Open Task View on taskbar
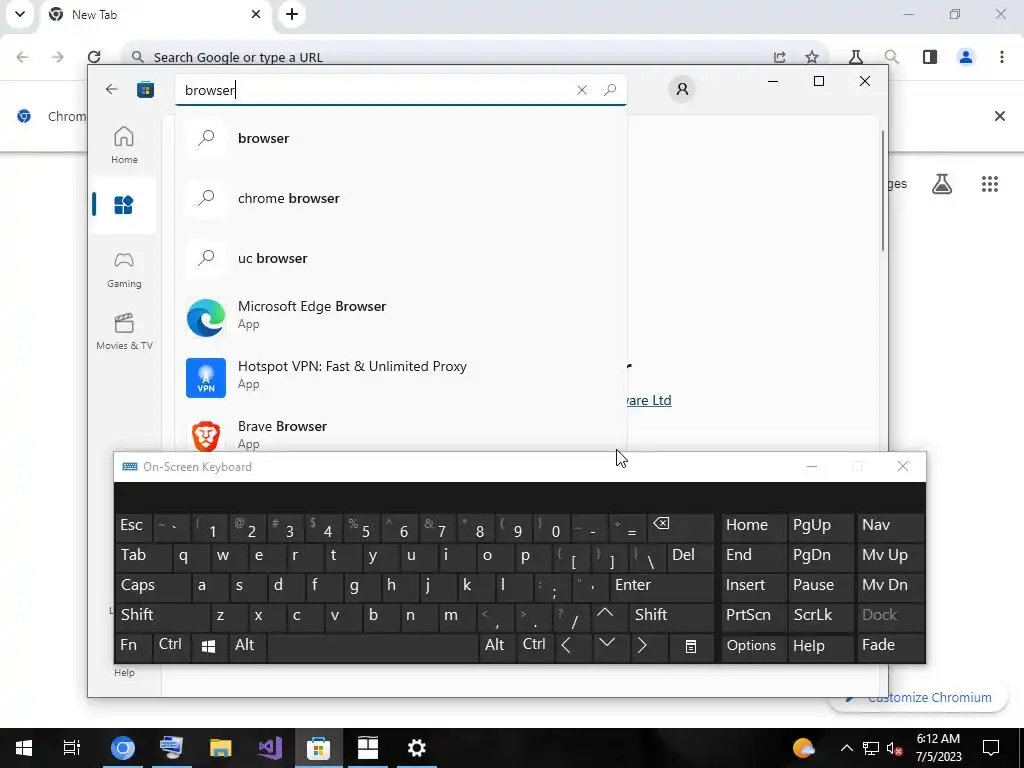Screen dimensions: 1024x768 71,748
